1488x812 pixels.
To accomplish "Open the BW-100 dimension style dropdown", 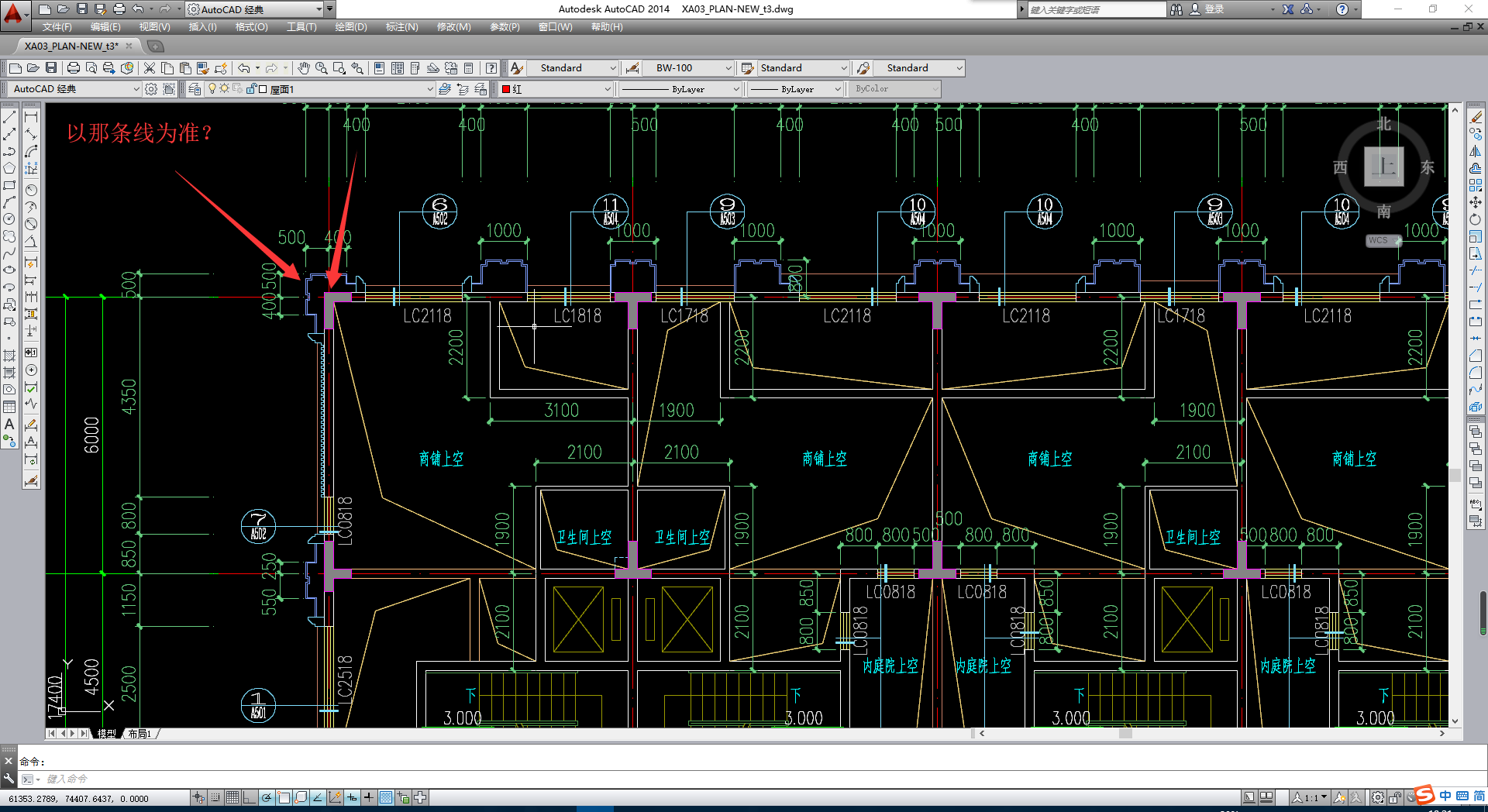I will pos(689,68).
